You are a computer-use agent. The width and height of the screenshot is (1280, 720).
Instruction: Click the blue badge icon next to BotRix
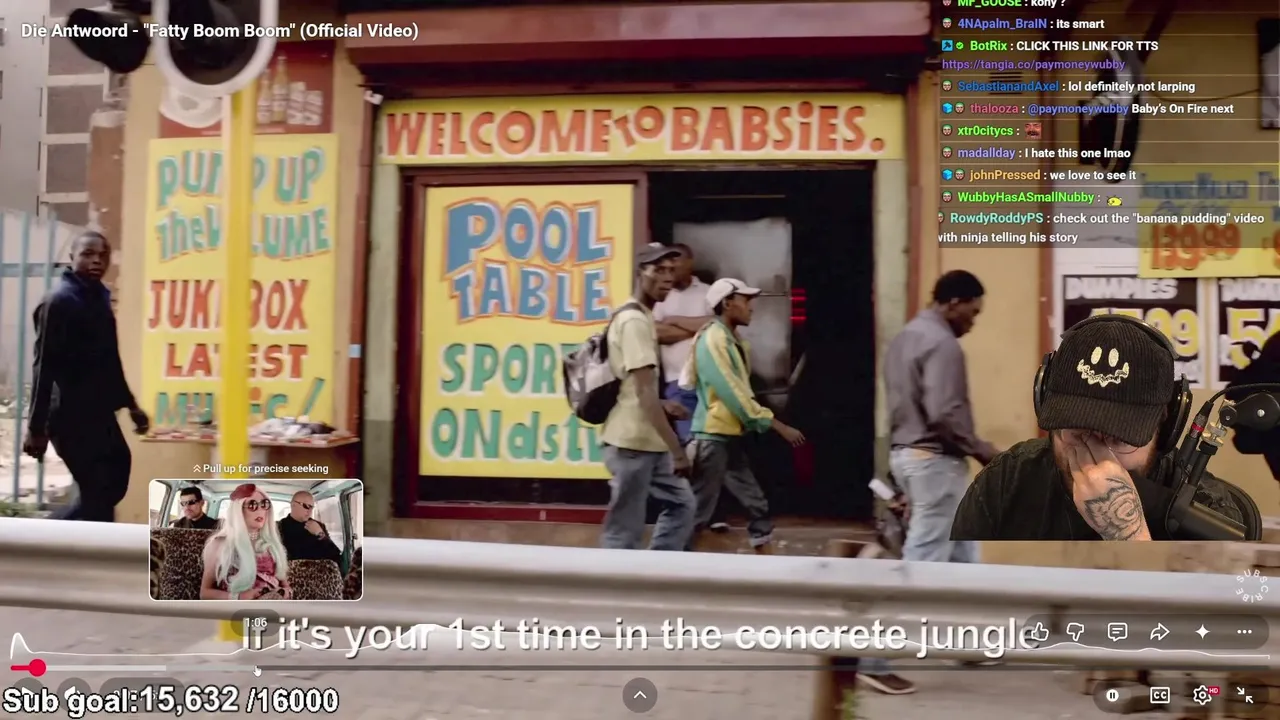pos(947,46)
